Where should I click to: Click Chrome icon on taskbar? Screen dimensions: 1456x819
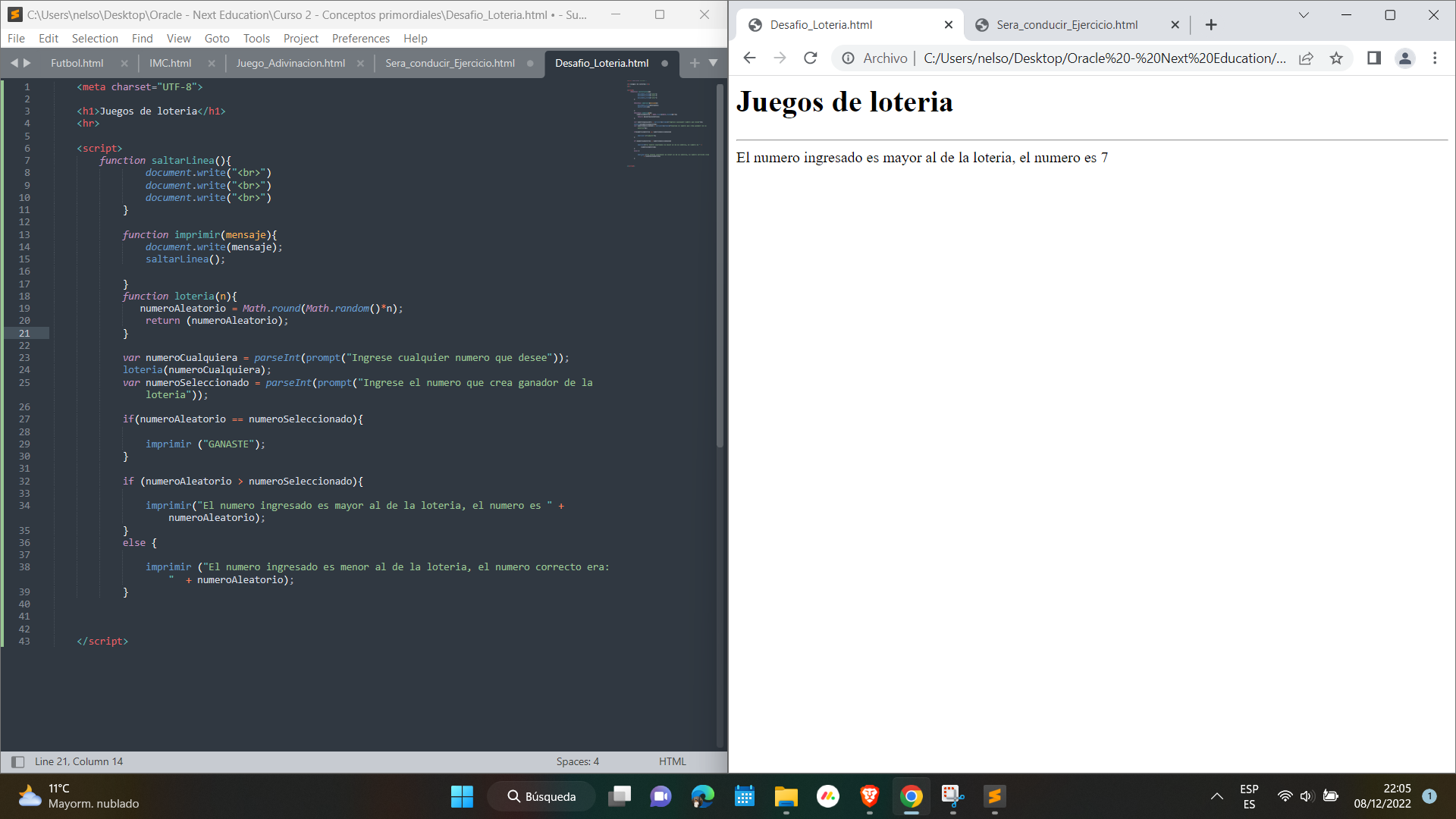(911, 796)
